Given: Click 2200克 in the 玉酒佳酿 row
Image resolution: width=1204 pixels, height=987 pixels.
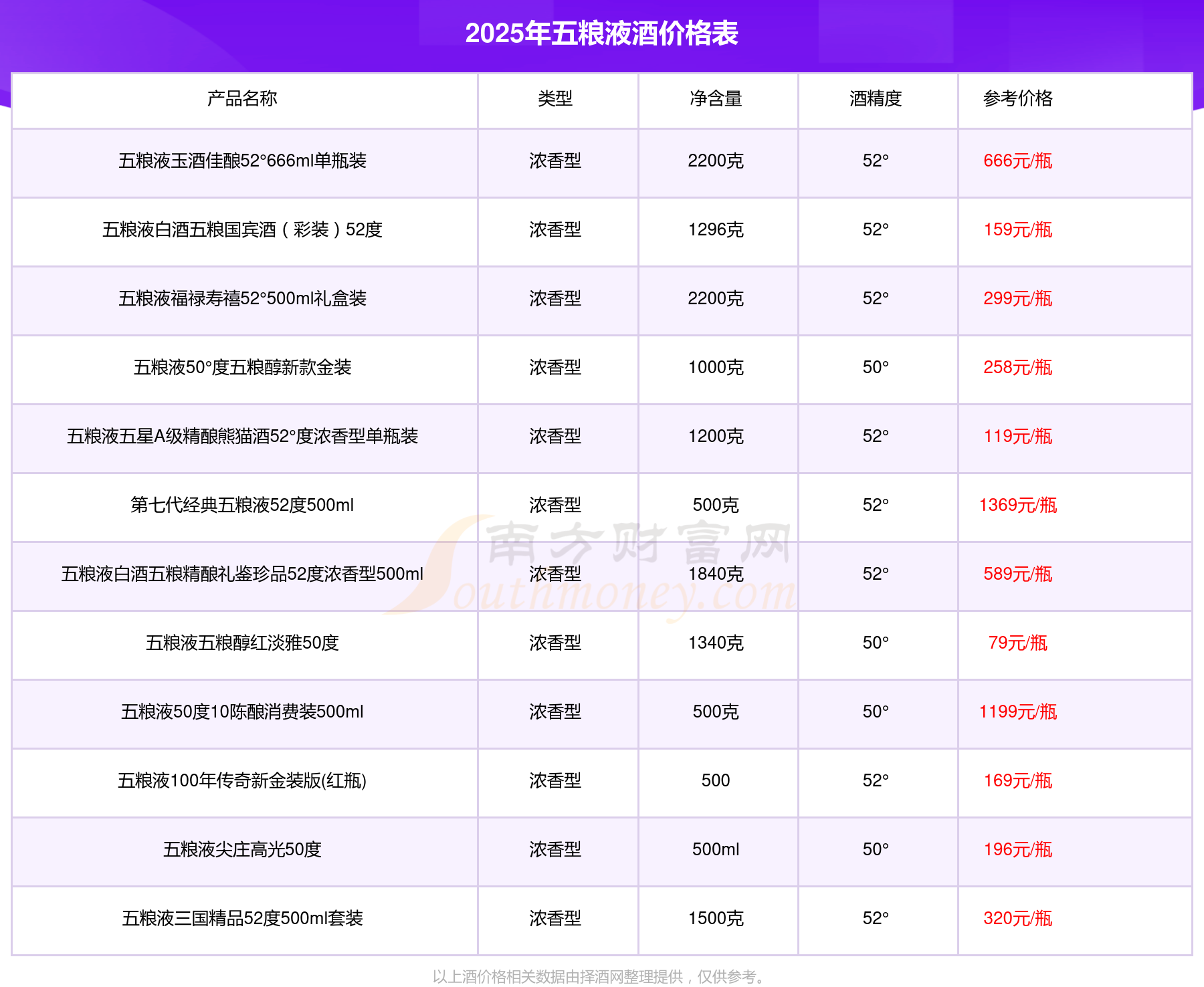Looking at the screenshot, I should [716, 160].
